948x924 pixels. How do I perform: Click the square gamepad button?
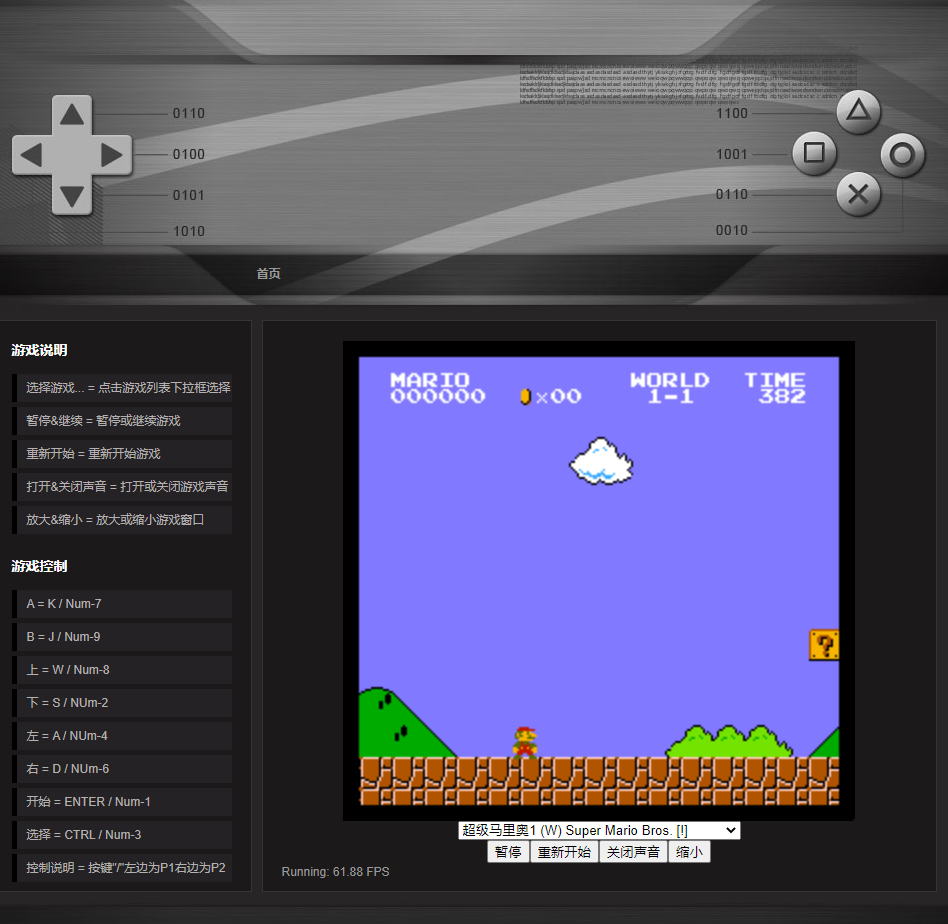click(814, 153)
